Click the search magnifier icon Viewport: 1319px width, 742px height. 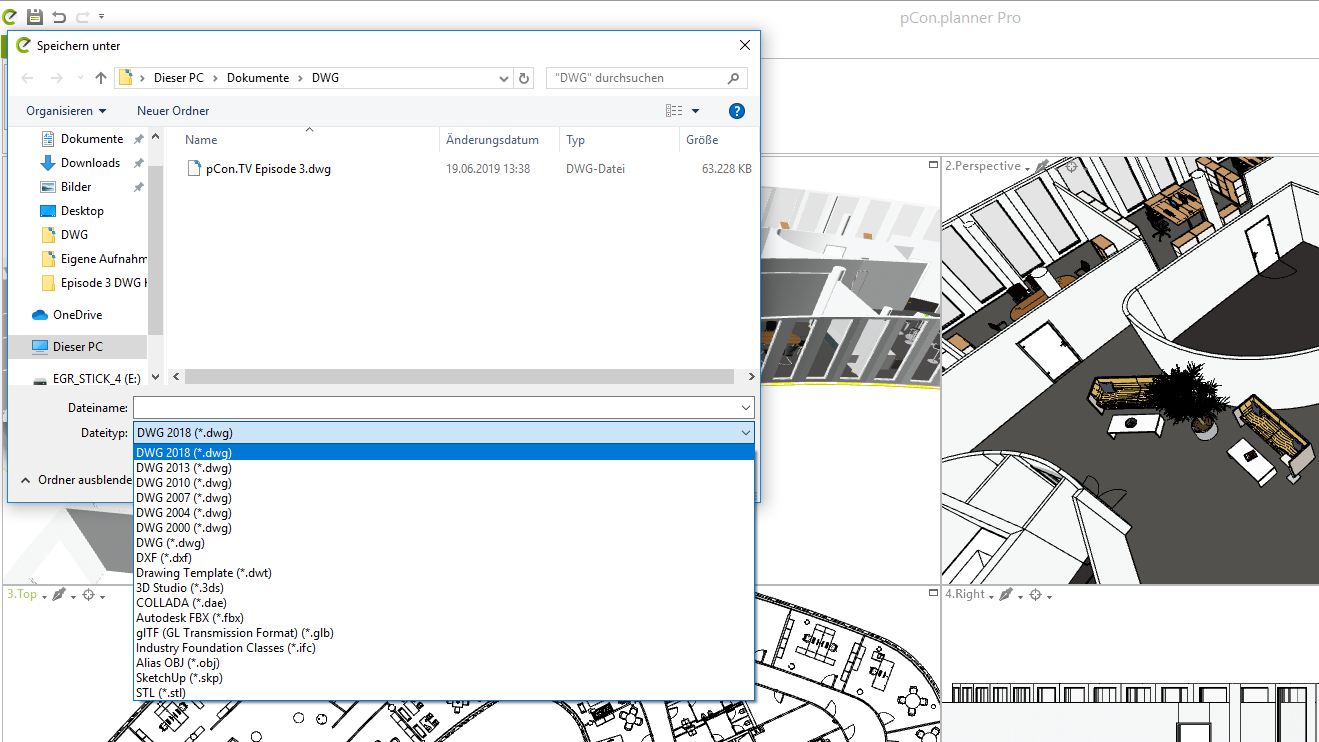pyautogui.click(x=735, y=78)
